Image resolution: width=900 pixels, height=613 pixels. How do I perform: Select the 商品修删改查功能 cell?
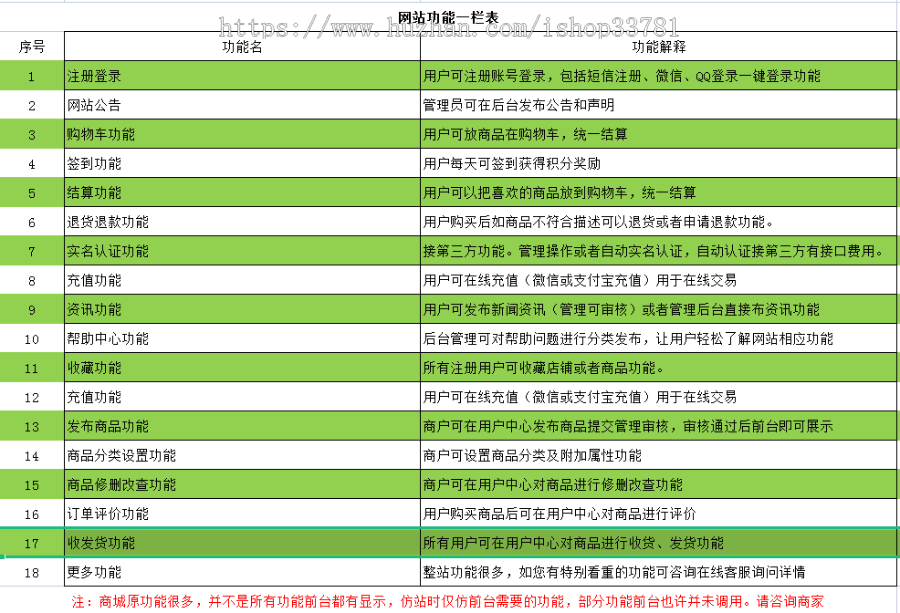242,484
